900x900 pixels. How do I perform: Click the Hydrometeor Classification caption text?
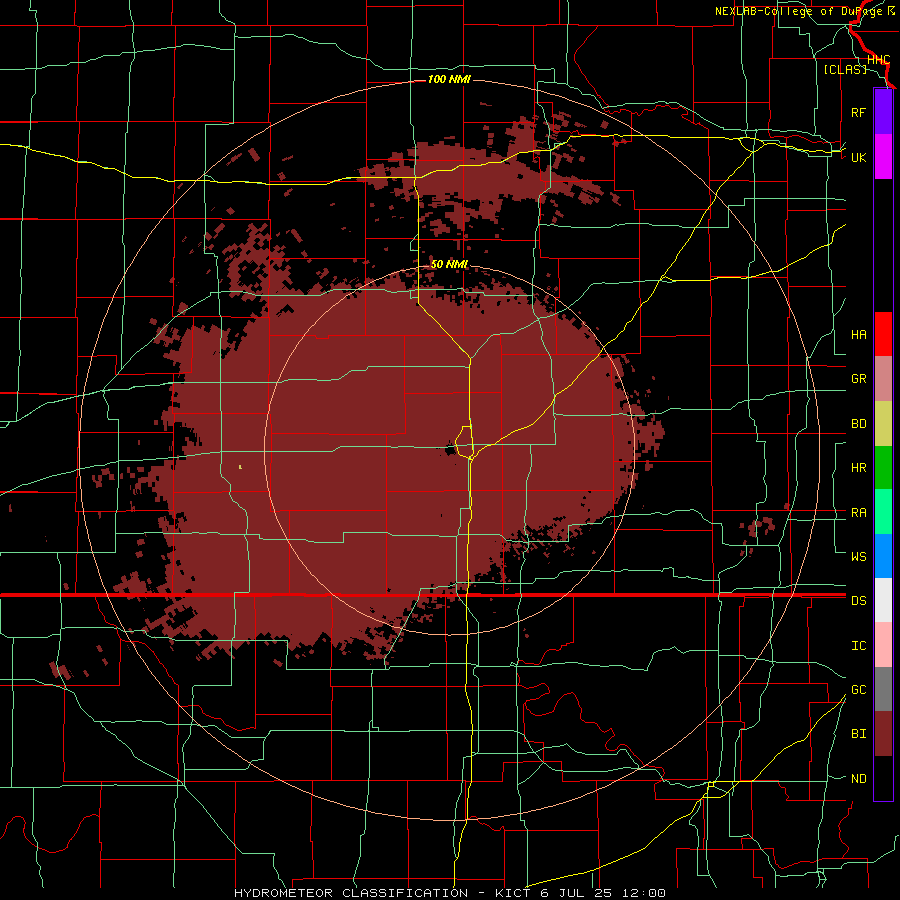tap(351, 893)
